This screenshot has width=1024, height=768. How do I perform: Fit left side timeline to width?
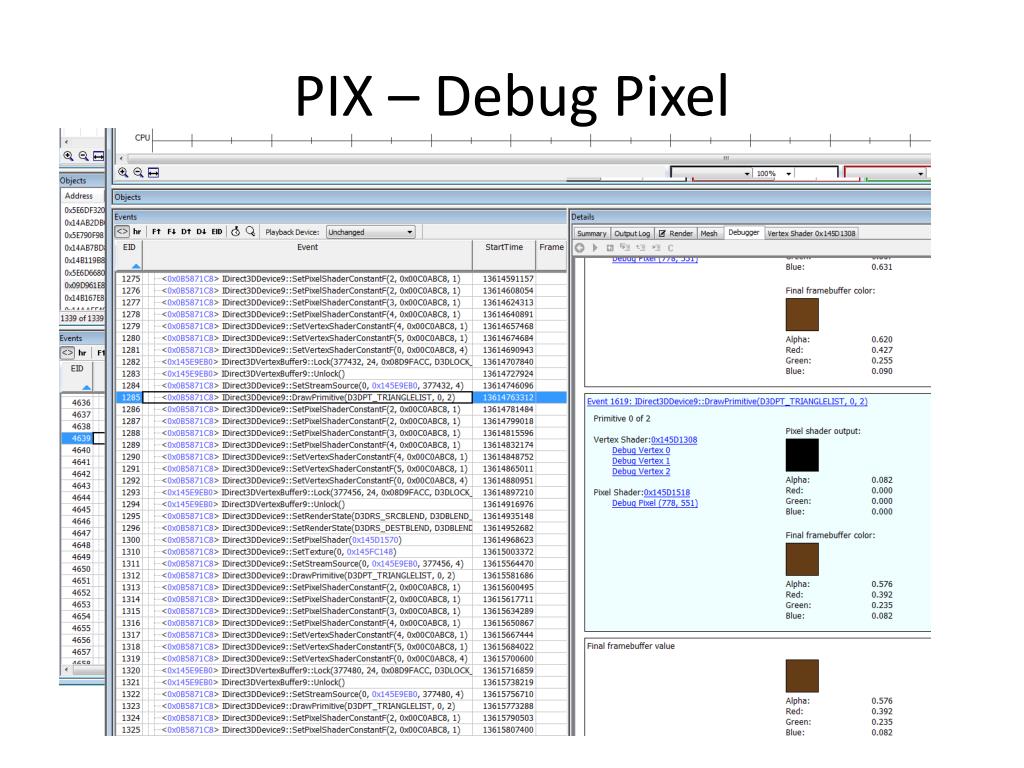pos(99,156)
